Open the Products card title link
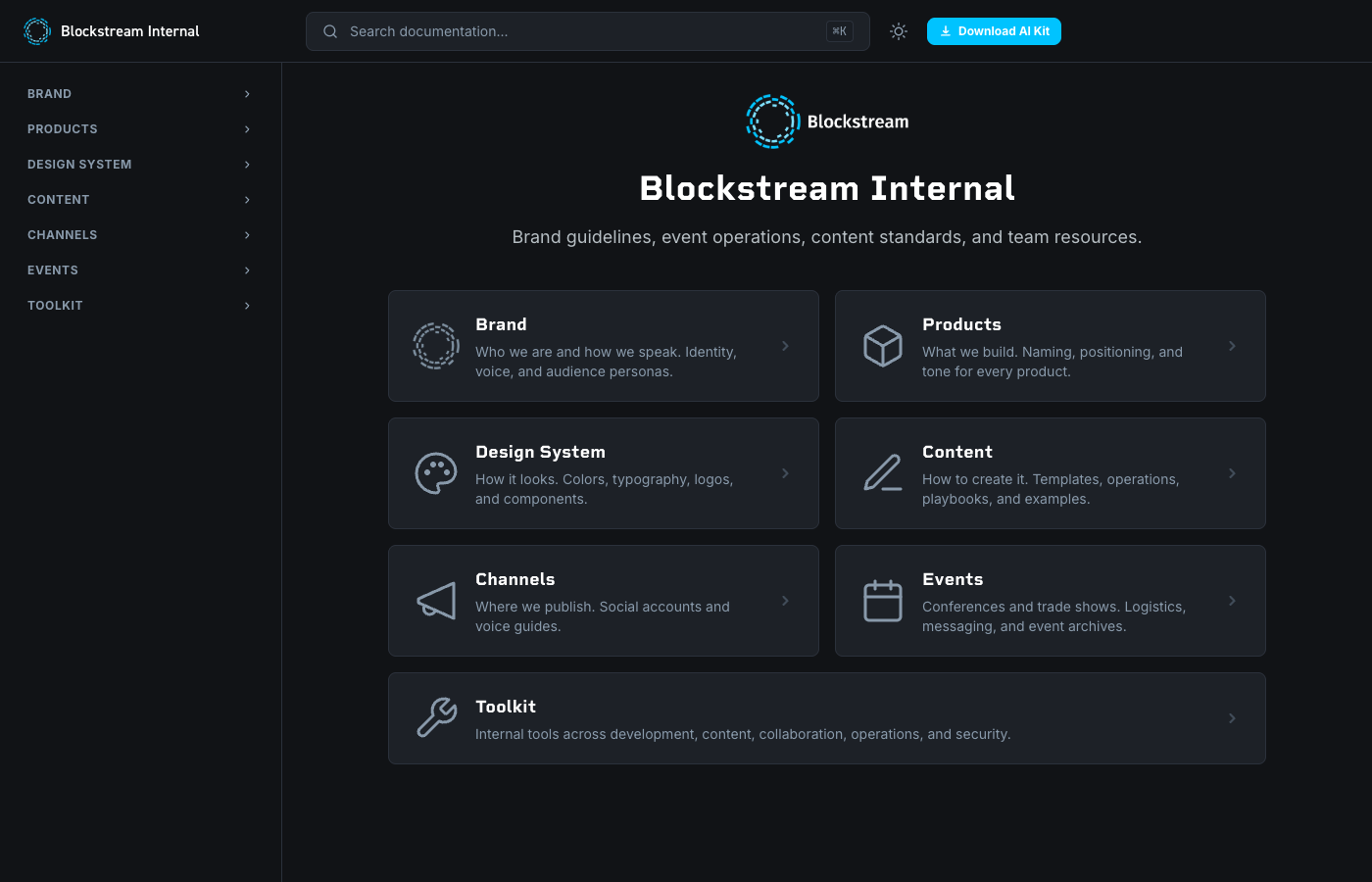The height and width of the screenshot is (882, 1372). [961, 324]
